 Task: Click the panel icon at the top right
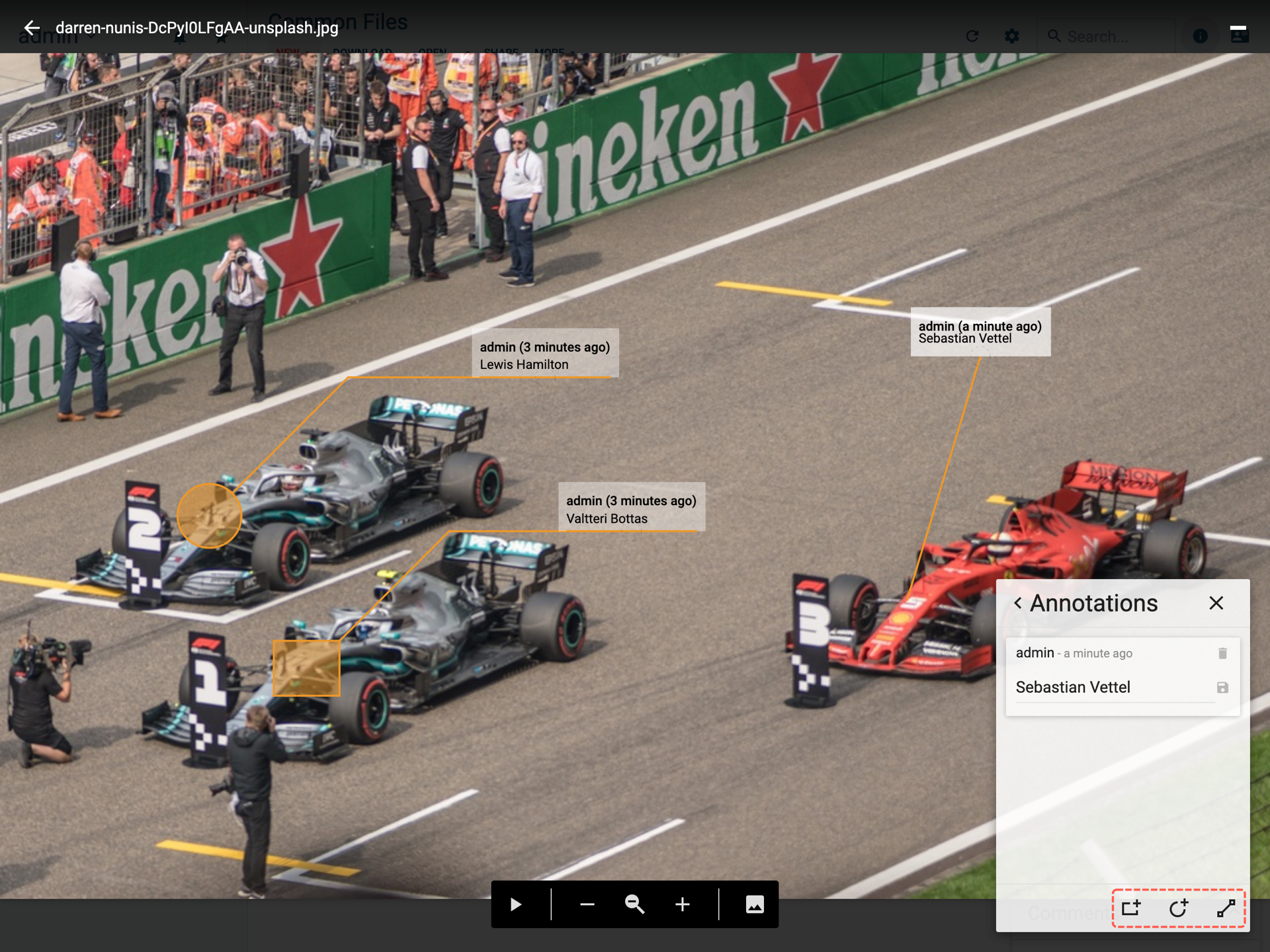(x=1238, y=34)
